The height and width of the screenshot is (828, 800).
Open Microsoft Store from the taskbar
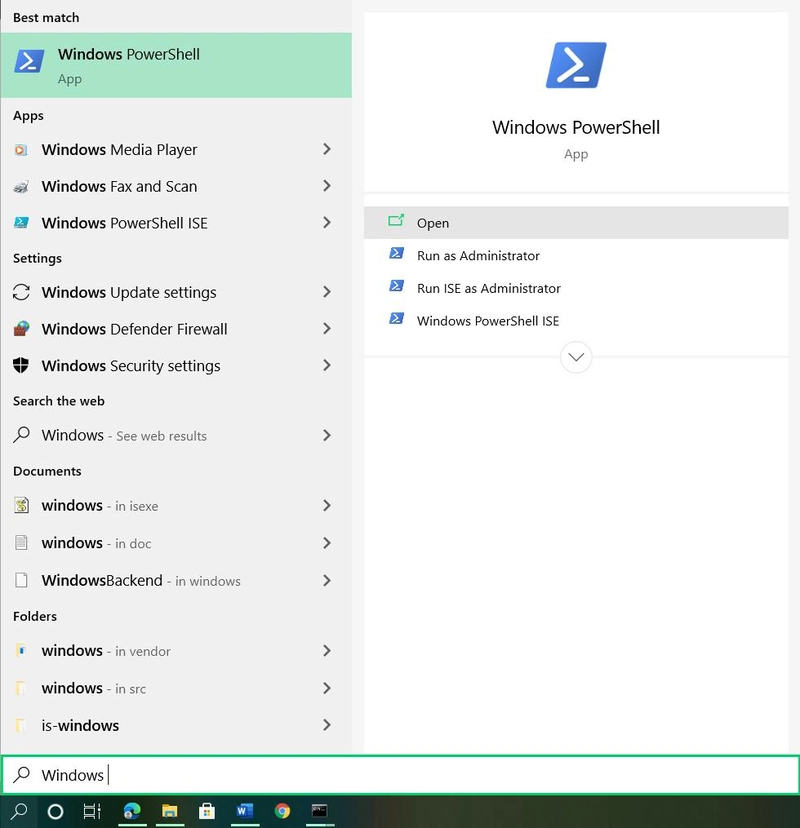[206, 811]
